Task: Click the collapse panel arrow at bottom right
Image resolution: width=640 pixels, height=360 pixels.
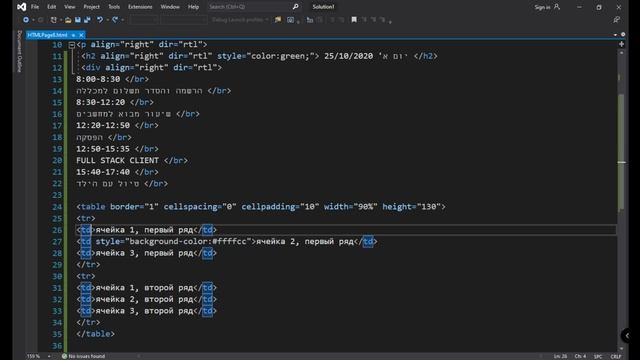Action: tap(627, 336)
